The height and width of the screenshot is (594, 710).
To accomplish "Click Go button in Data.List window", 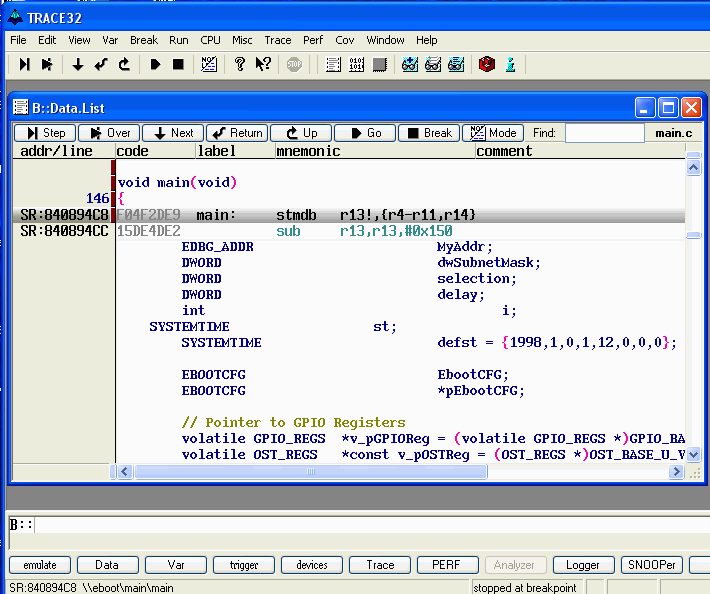I will tap(365, 133).
